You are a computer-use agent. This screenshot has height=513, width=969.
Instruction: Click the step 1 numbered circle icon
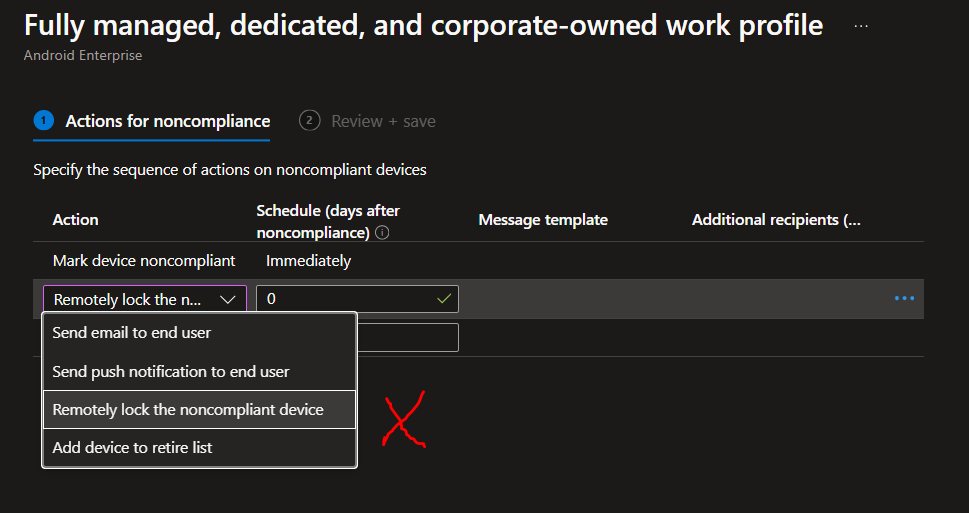point(43,121)
